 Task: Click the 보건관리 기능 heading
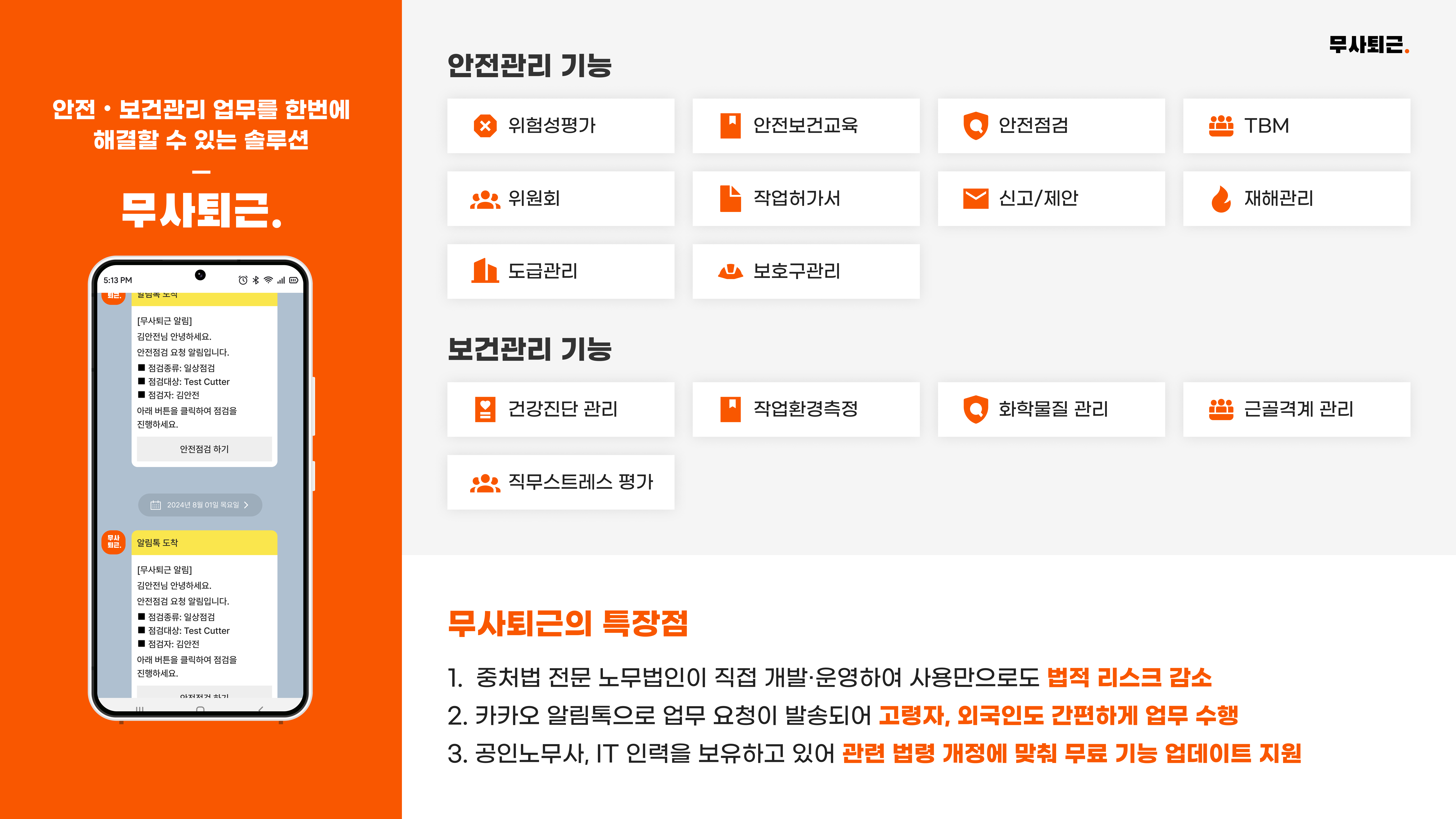tap(530, 349)
